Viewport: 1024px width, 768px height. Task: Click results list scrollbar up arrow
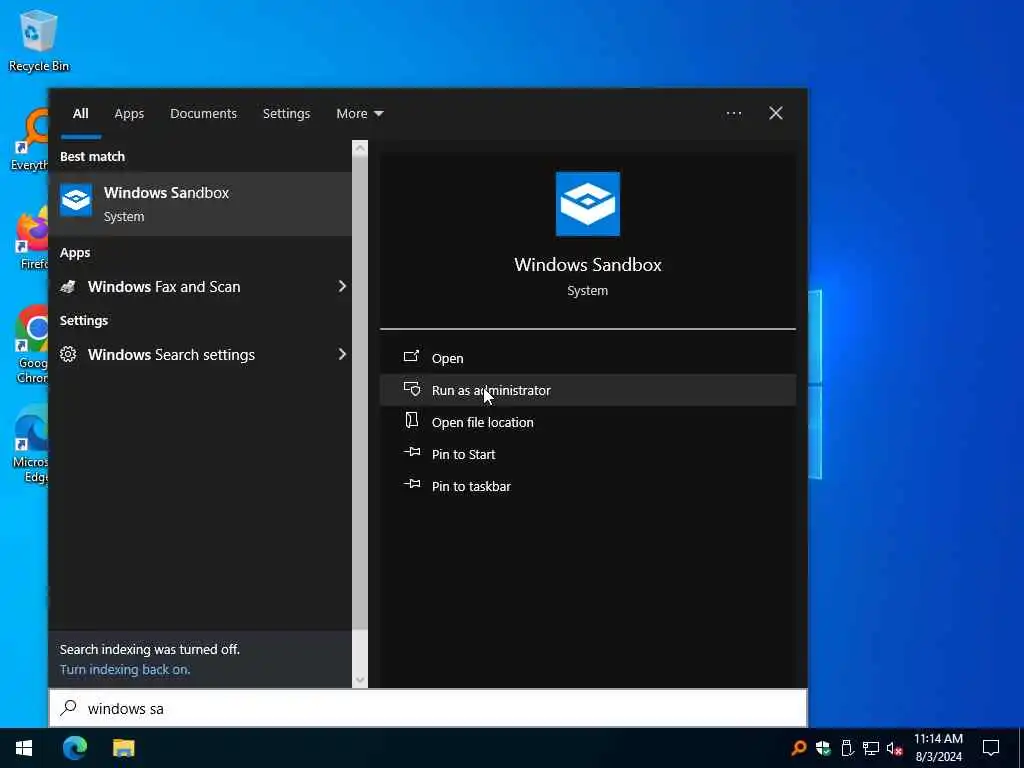point(360,148)
